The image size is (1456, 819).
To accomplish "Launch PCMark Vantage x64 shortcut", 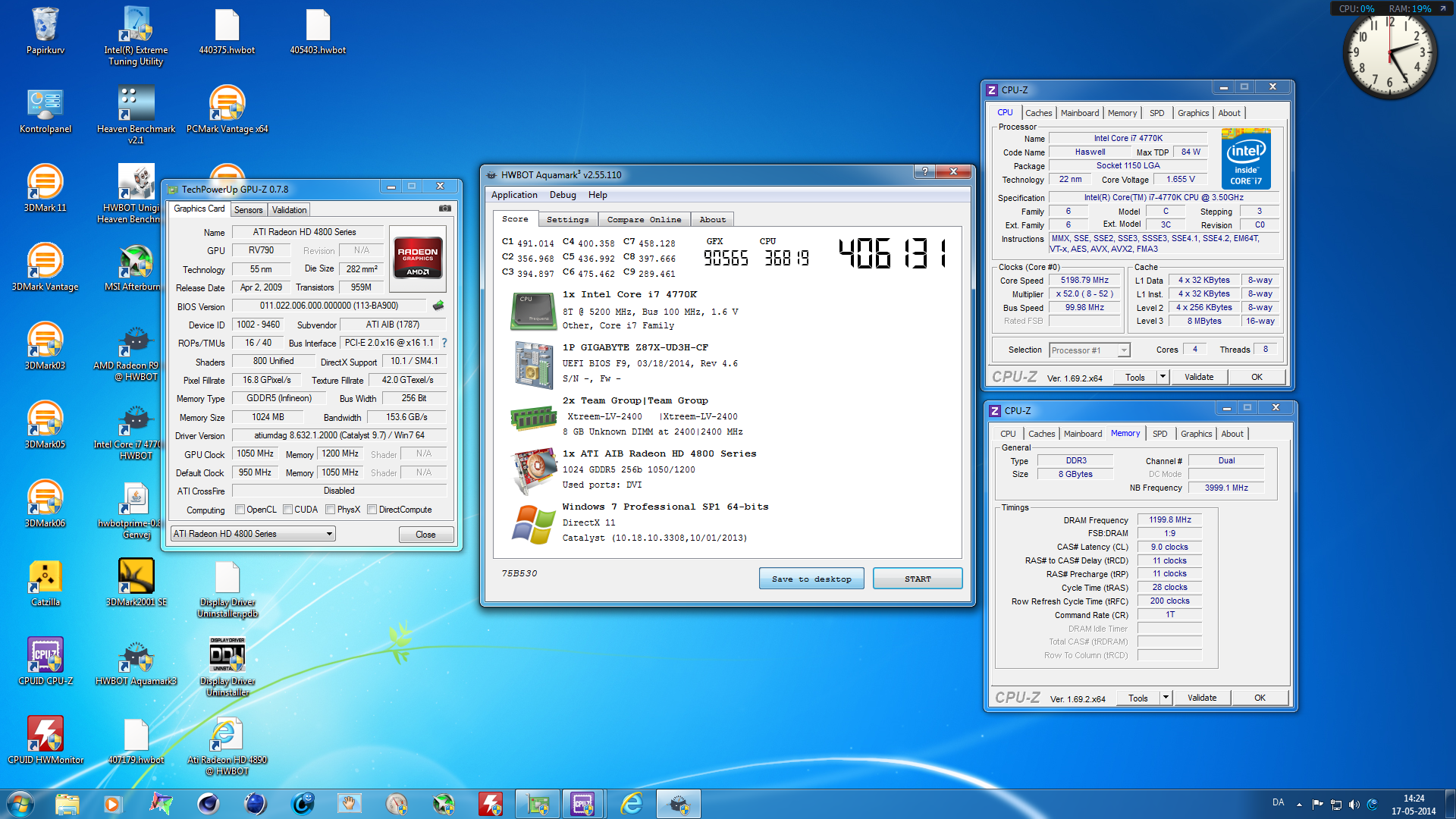I will pos(227,110).
